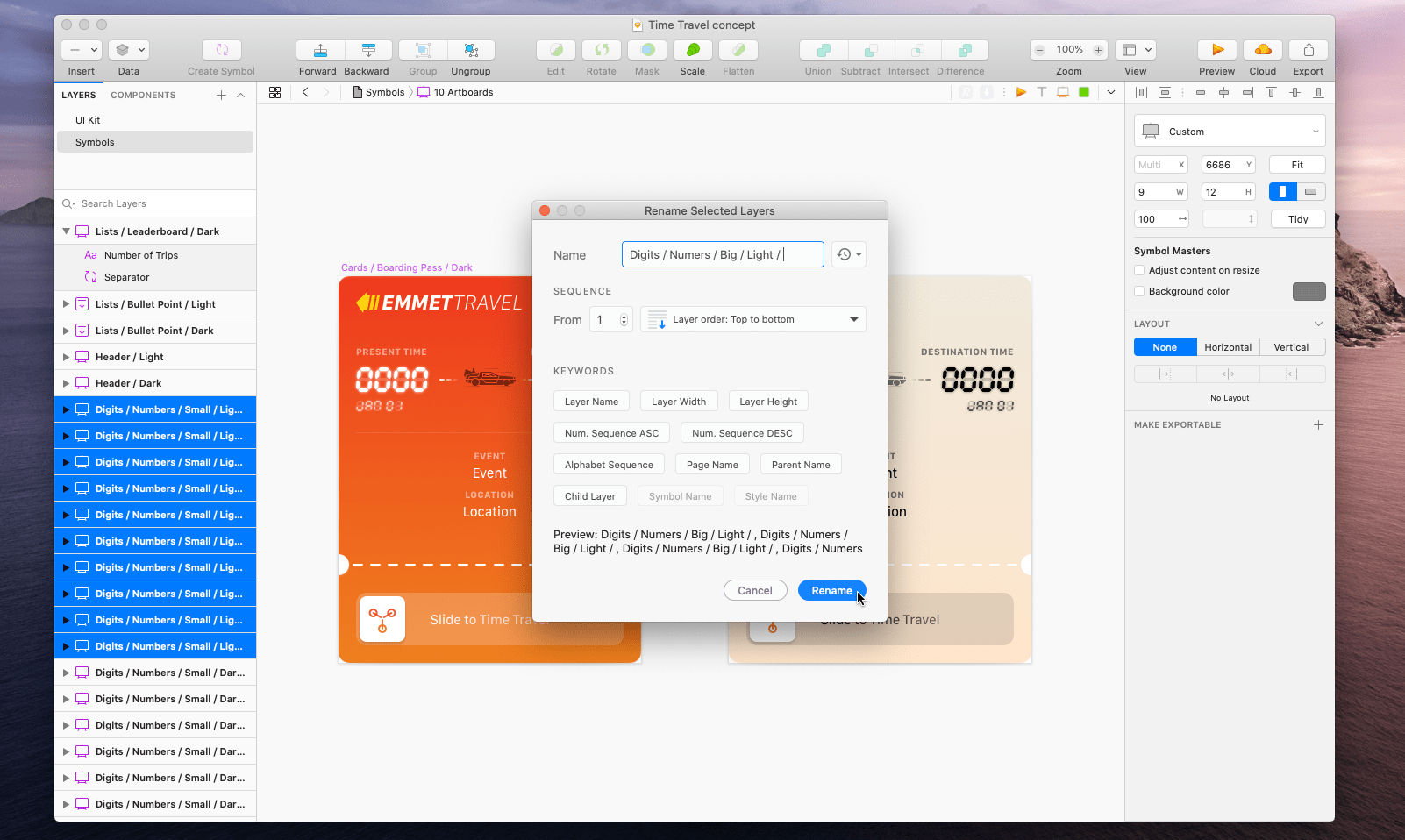
Task: Select Horizontal layout option
Action: coord(1228,346)
